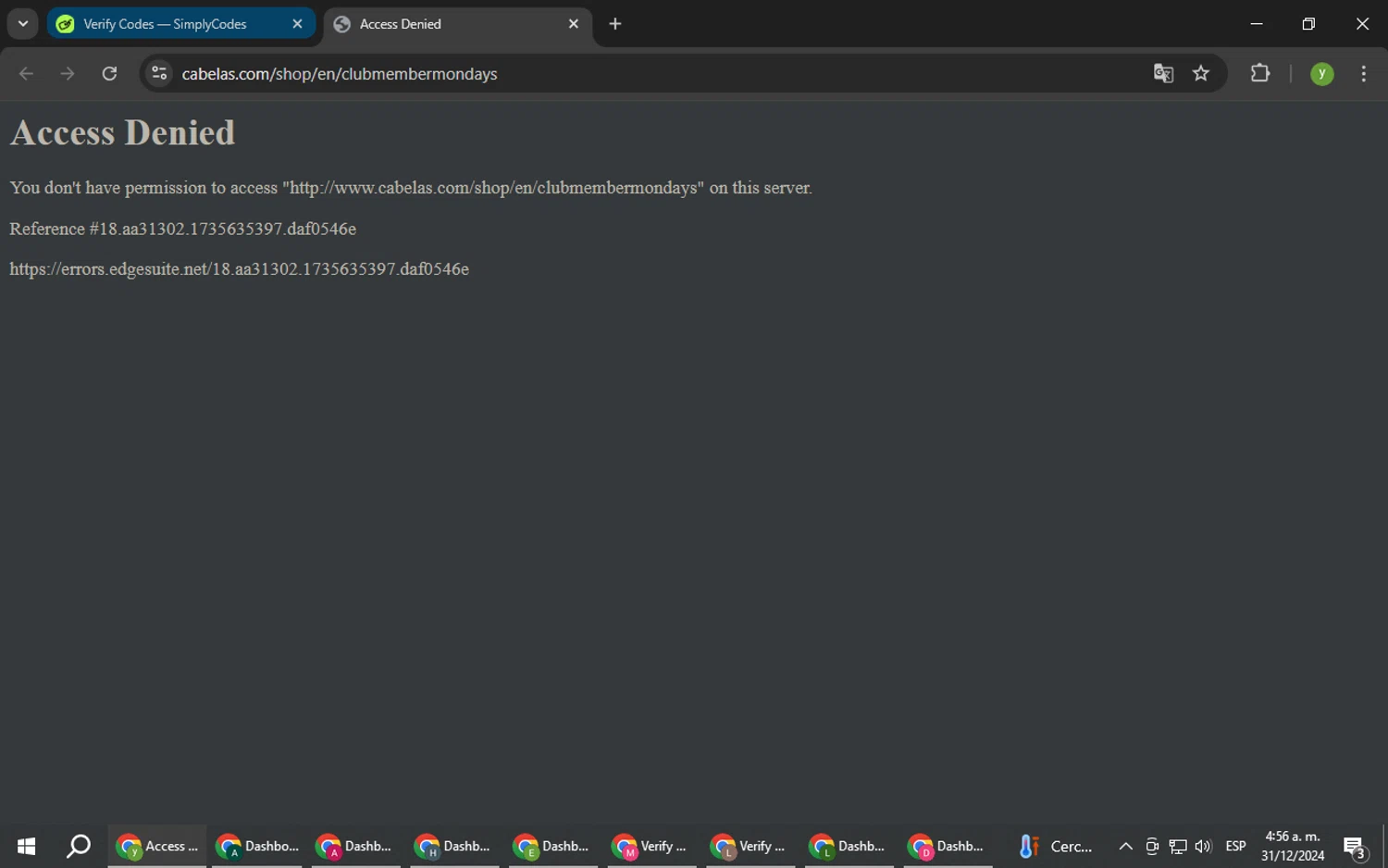Image resolution: width=1388 pixels, height=868 pixels.
Task: Open the notification center with 3 alerts
Action: [1355, 846]
